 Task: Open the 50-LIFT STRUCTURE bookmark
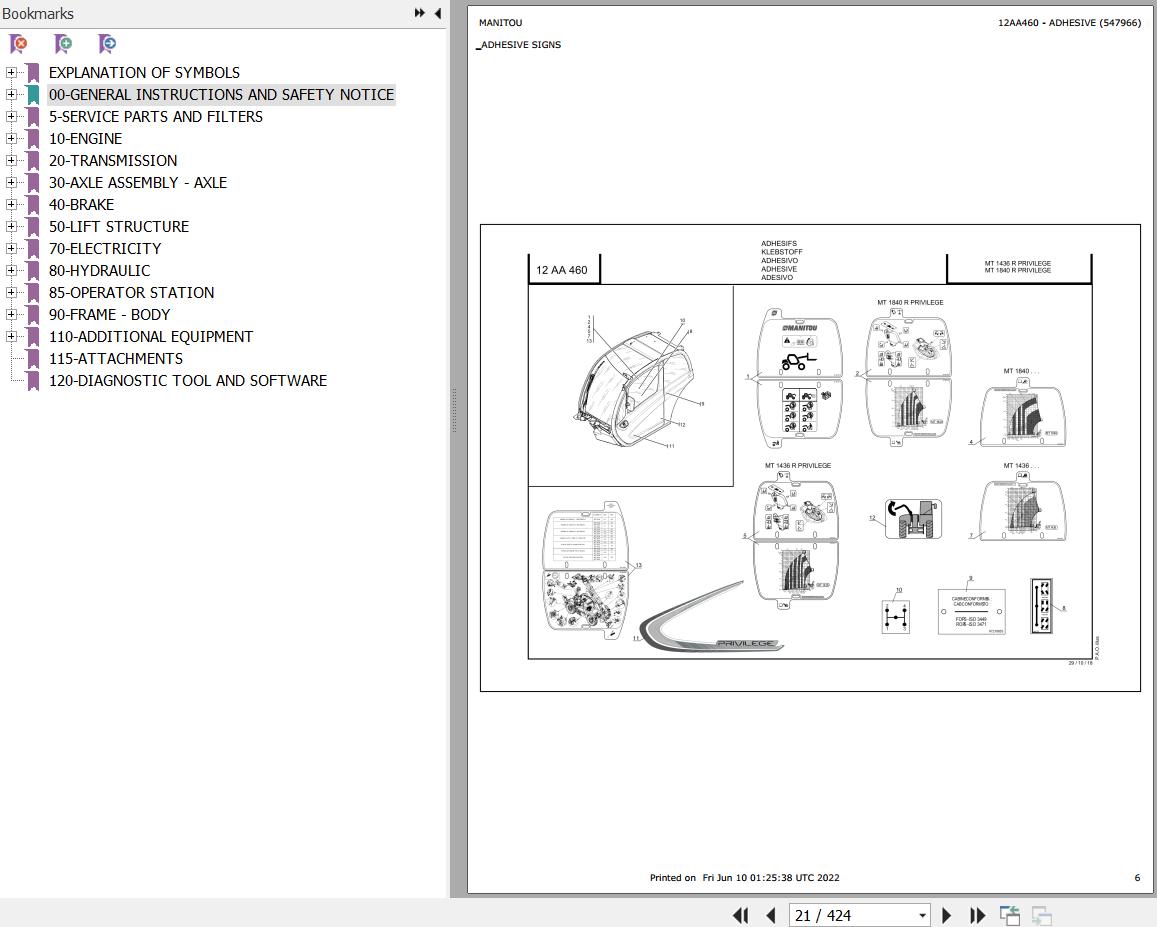click(x=119, y=227)
